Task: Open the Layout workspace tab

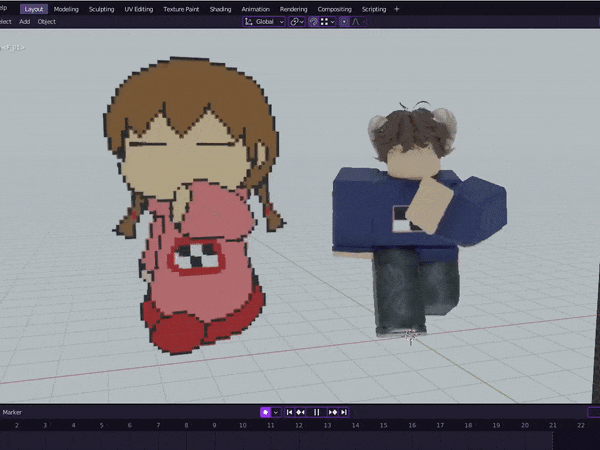Action: click(x=34, y=9)
